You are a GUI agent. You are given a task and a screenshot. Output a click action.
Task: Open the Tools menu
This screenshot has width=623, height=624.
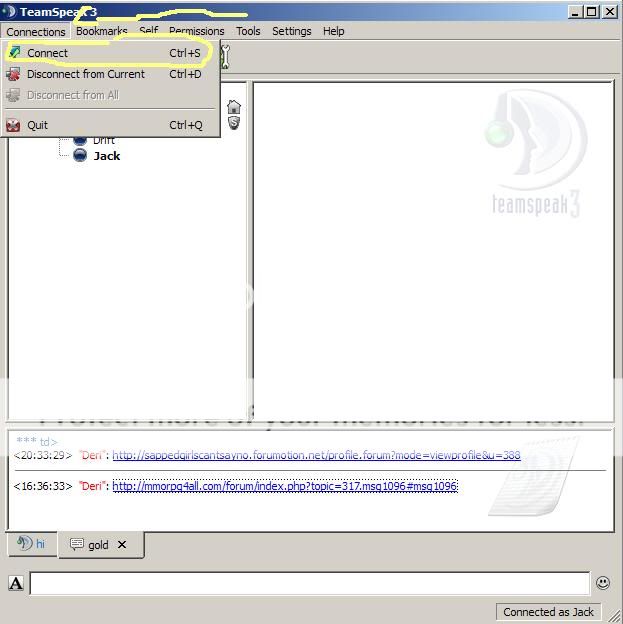coord(248,31)
